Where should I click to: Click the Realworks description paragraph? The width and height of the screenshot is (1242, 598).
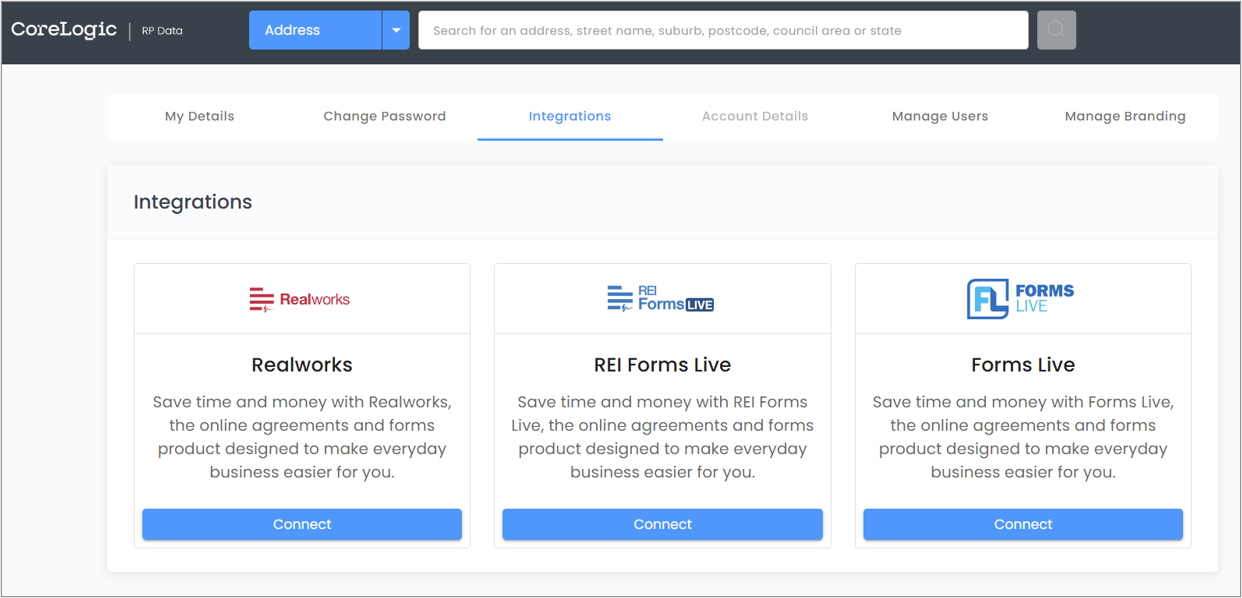302,437
